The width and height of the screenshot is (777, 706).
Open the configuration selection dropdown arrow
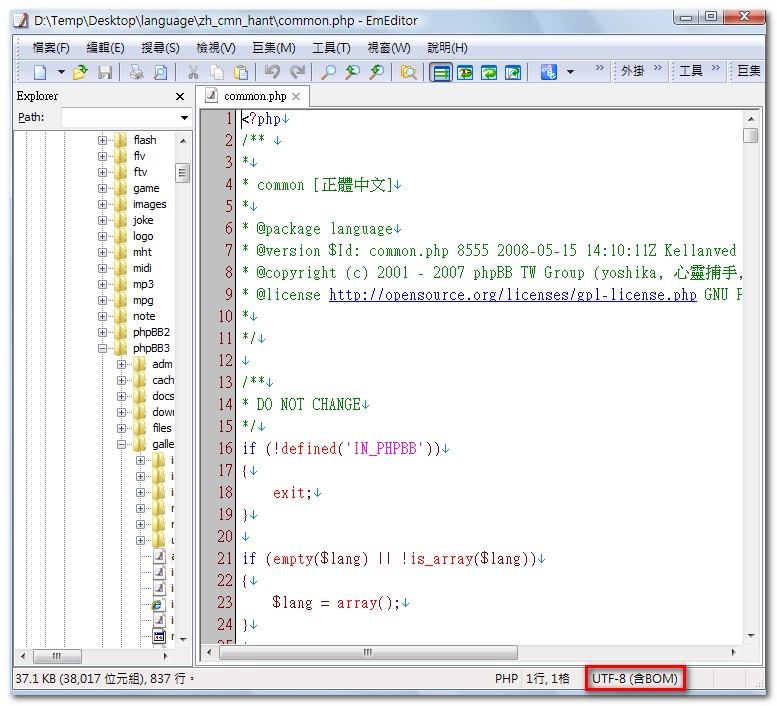pyautogui.click(x=570, y=72)
